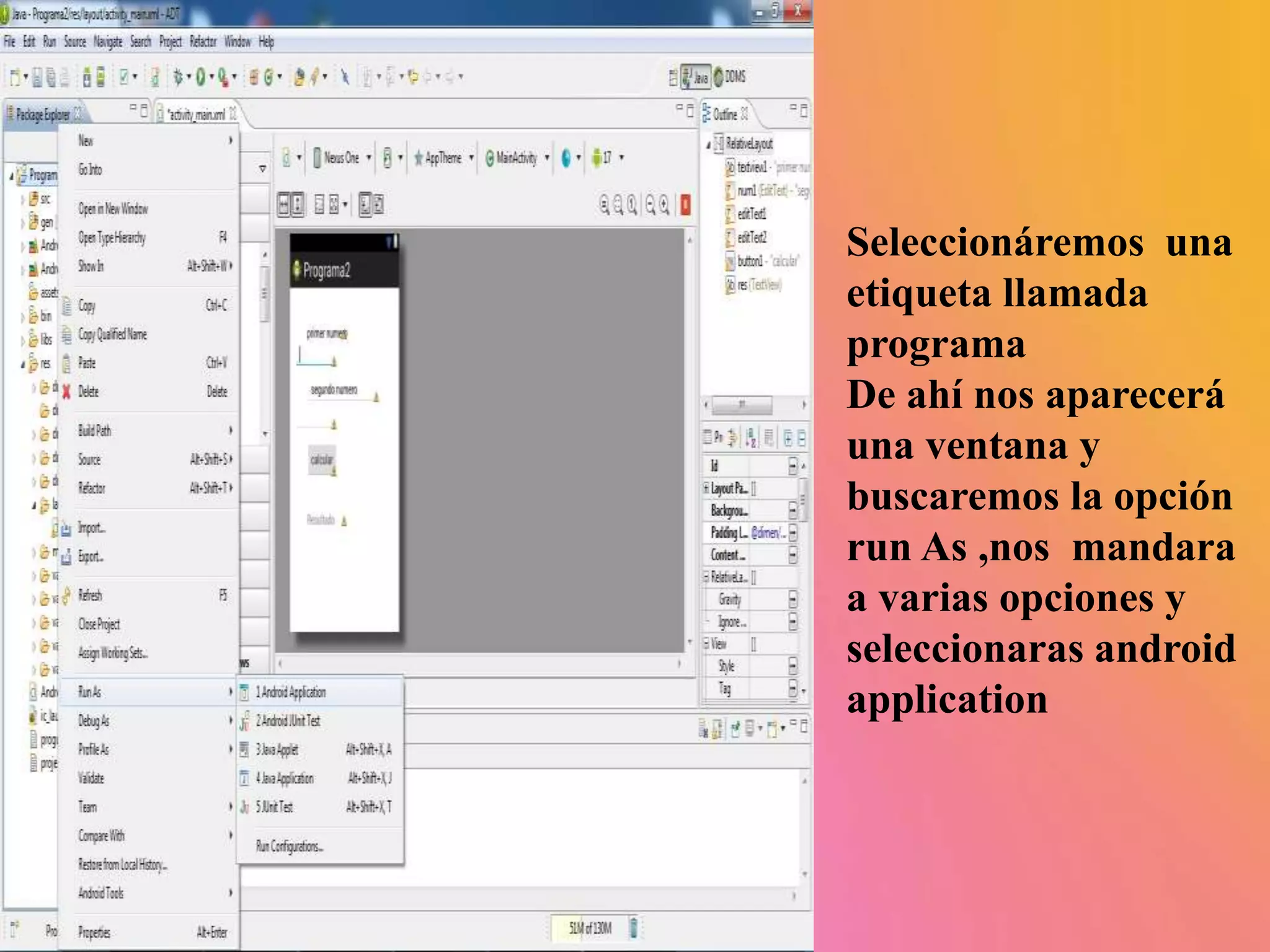Choose 5 JUnit Test entry
The width and height of the screenshot is (1270, 952).
coord(320,806)
